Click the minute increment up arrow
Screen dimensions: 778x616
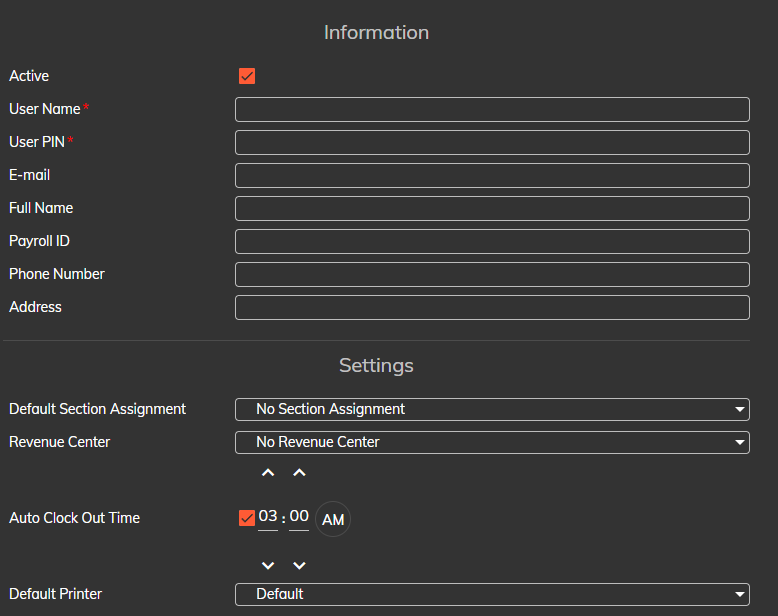point(299,473)
